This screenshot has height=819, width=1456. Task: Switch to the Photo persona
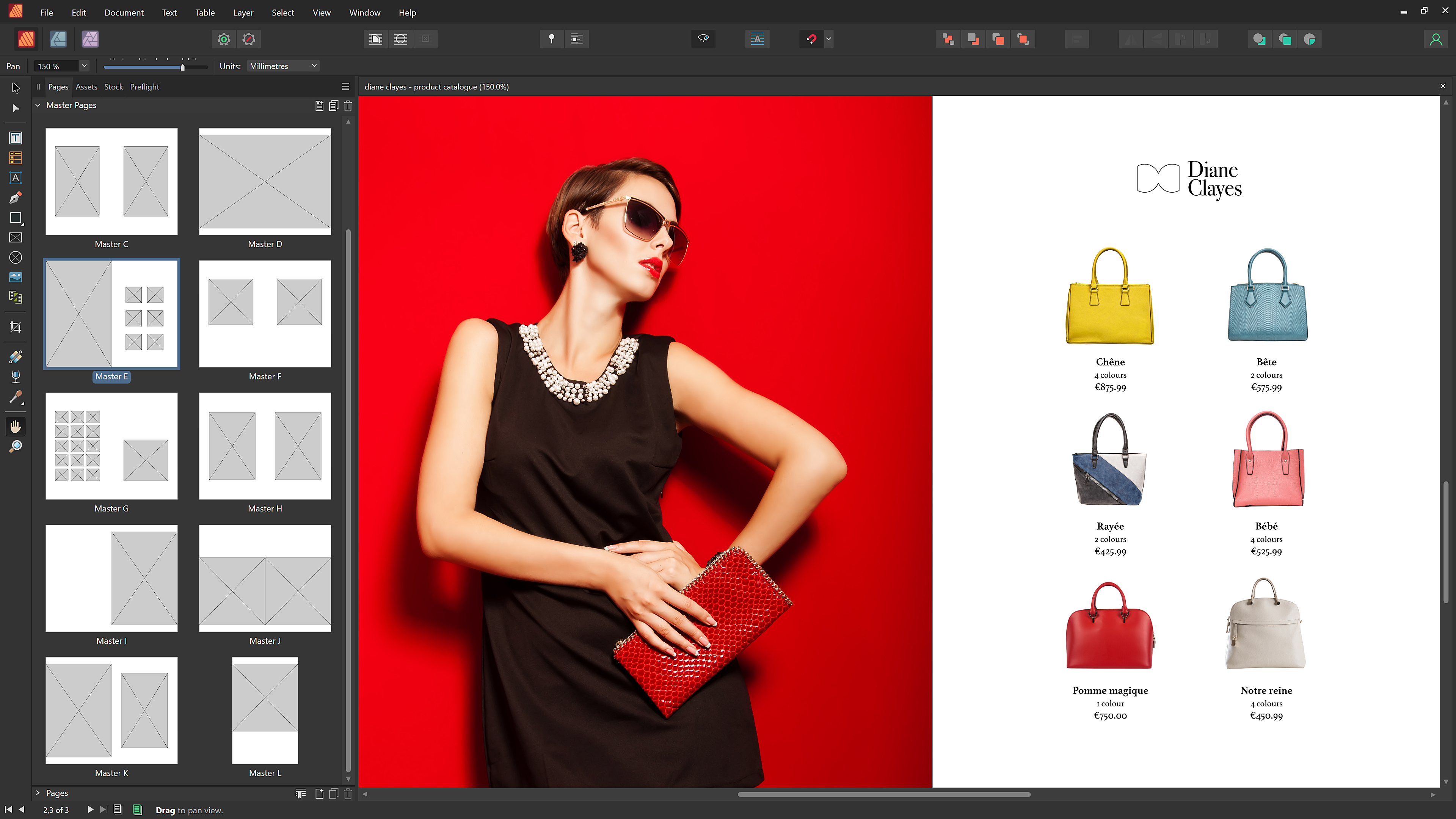click(90, 39)
